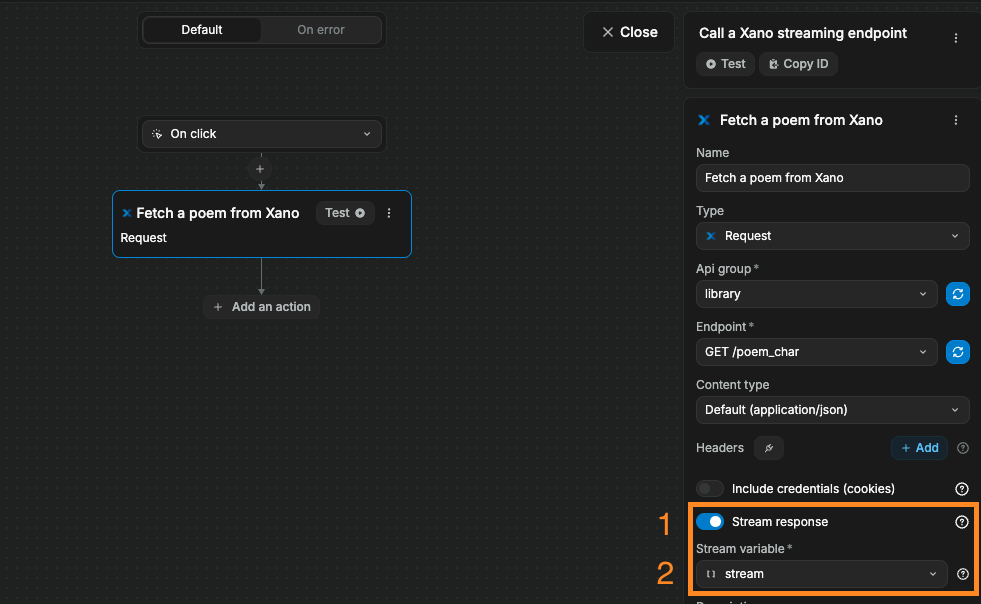Click the plus connector above the action node
This screenshot has height=604, width=981.
pos(260,169)
